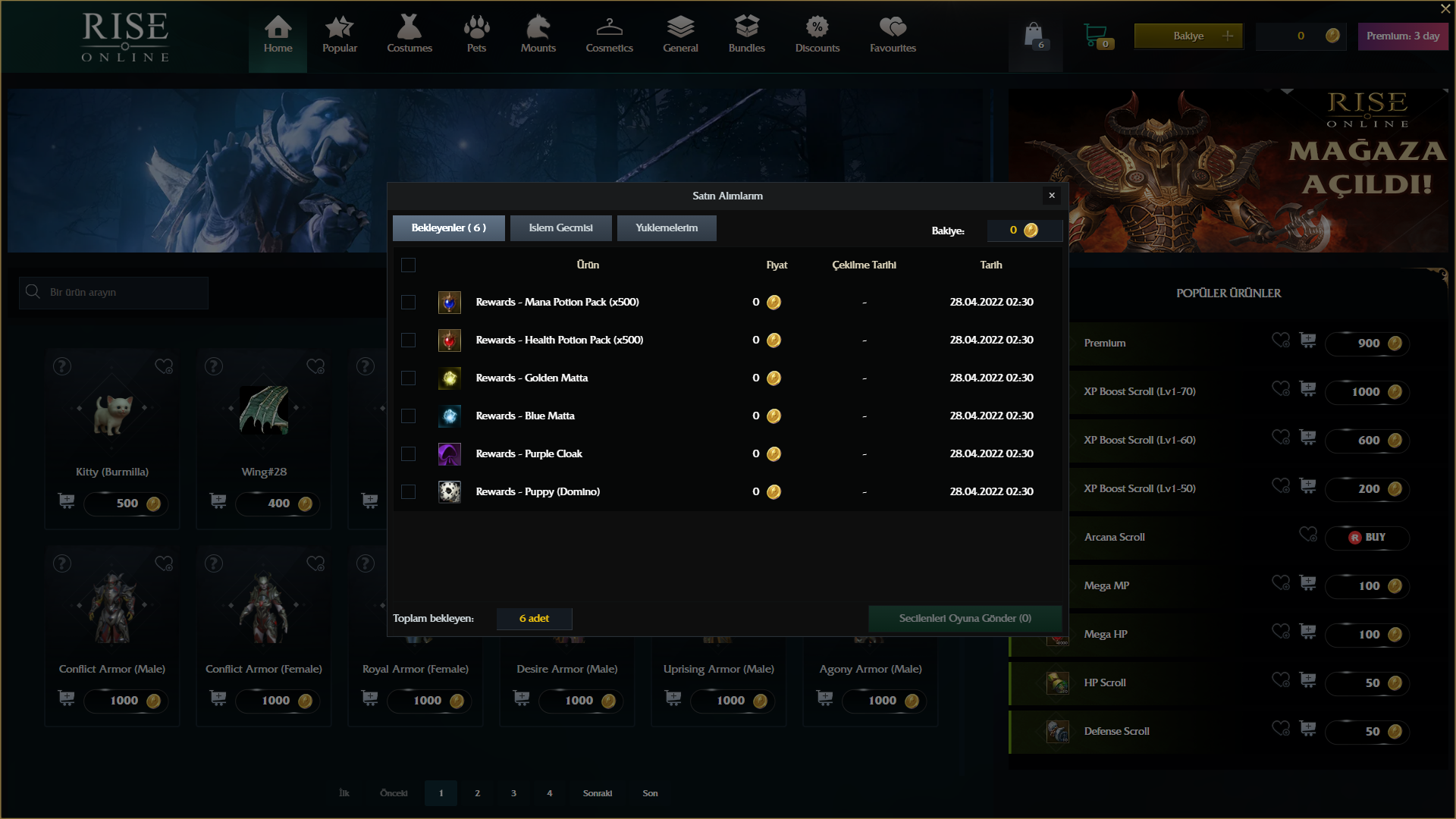Click the Premium: 3 day button
Viewport: 1456px width, 819px height.
(x=1403, y=36)
